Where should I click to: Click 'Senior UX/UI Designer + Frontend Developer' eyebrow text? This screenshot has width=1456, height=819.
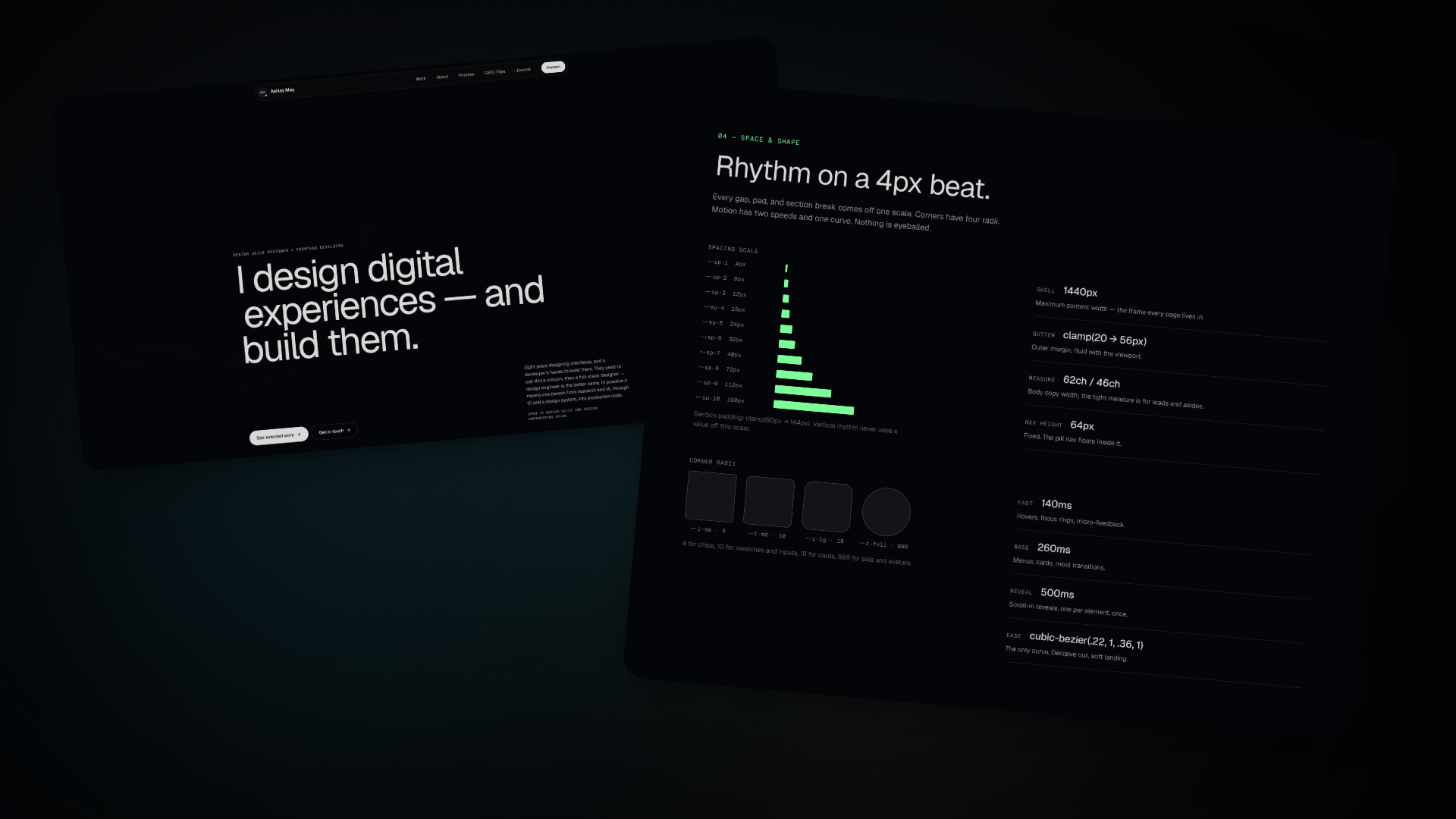[x=288, y=250]
